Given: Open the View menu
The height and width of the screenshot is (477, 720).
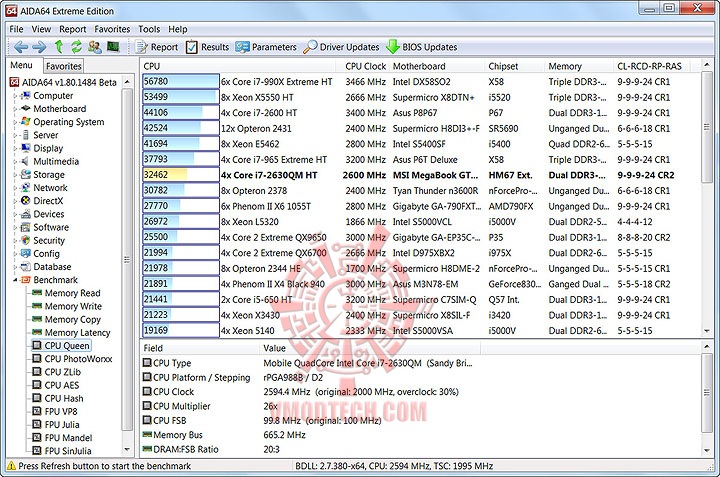Looking at the screenshot, I should tap(41, 29).
